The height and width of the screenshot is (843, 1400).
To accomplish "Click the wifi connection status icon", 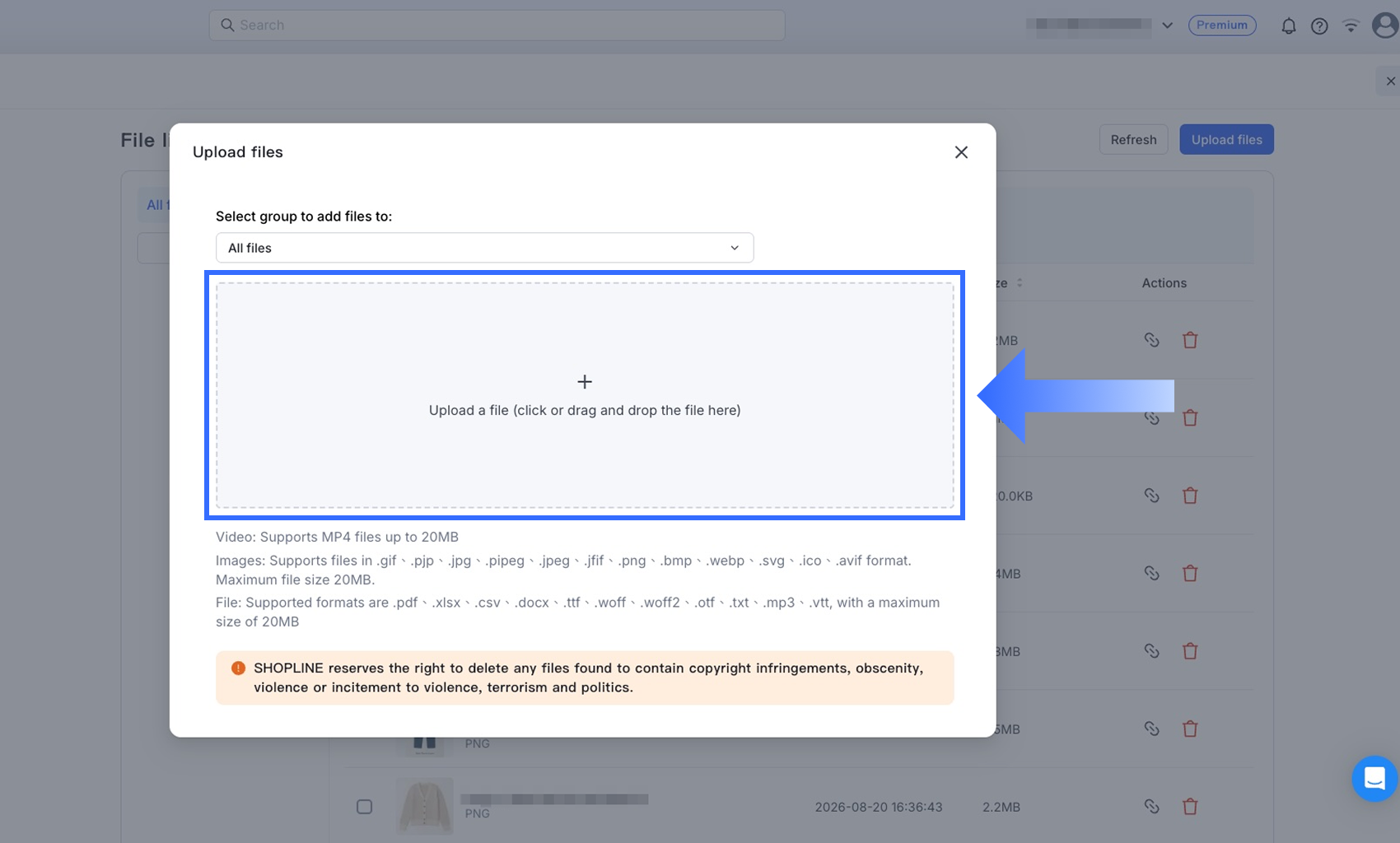I will pyautogui.click(x=1351, y=26).
